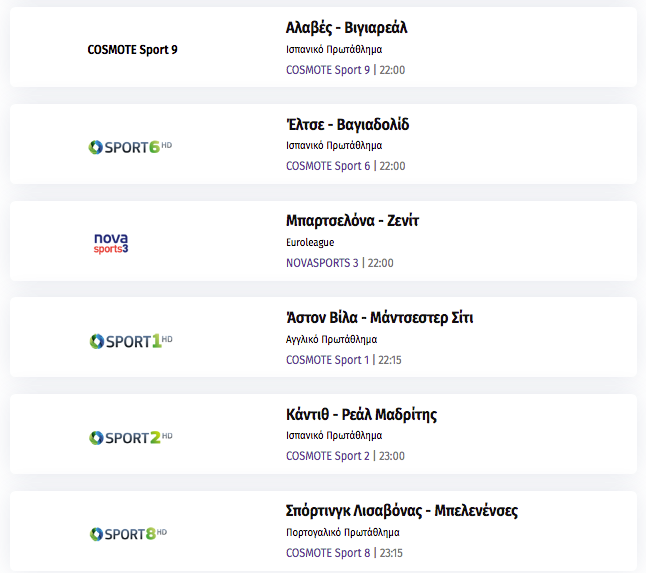Click the COSMOTE Sport 6 channel link
This screenshot has height=573, width=646.
328,166
